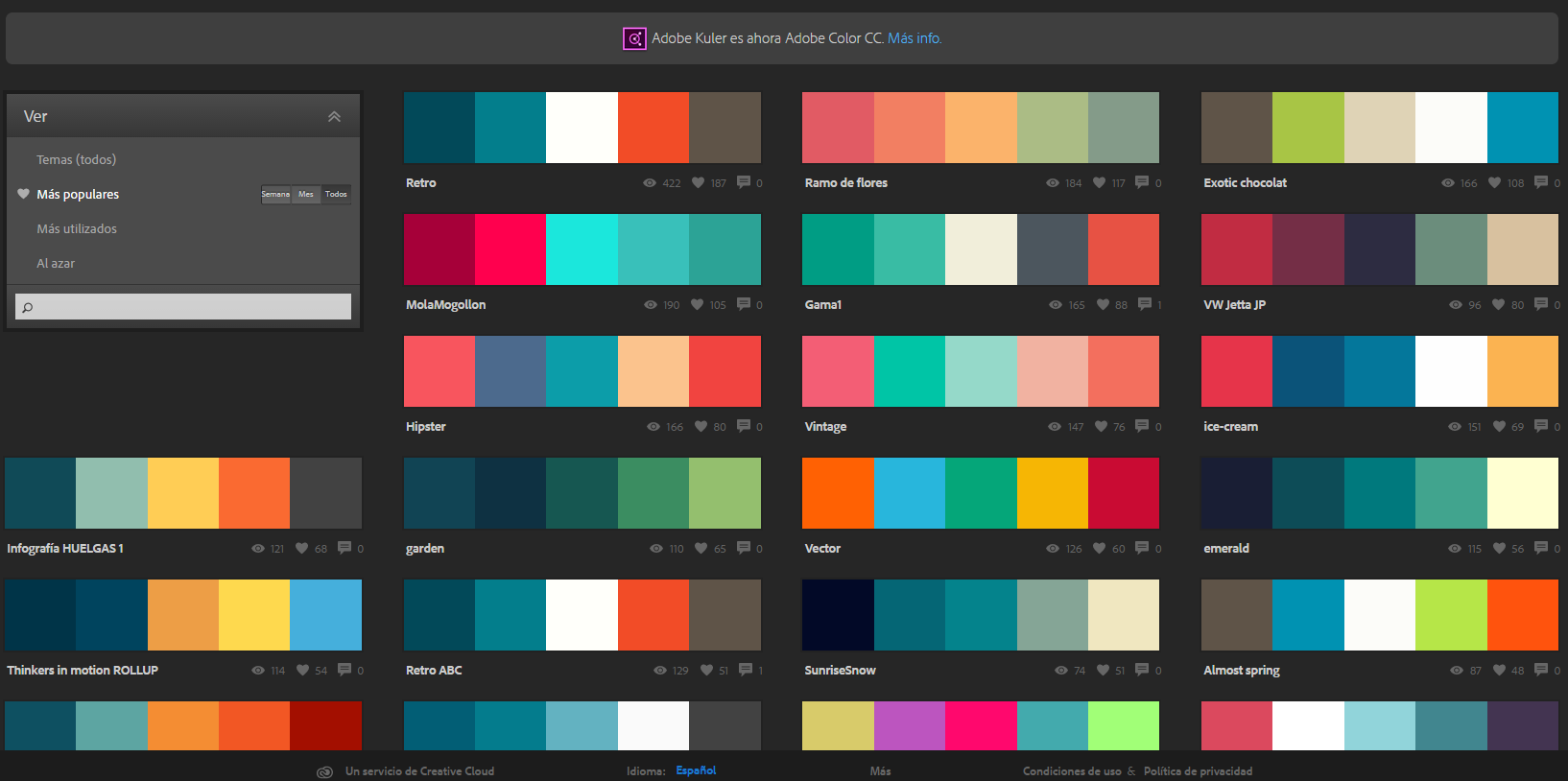Open the Política de privacidad link

pos(1198,770)
